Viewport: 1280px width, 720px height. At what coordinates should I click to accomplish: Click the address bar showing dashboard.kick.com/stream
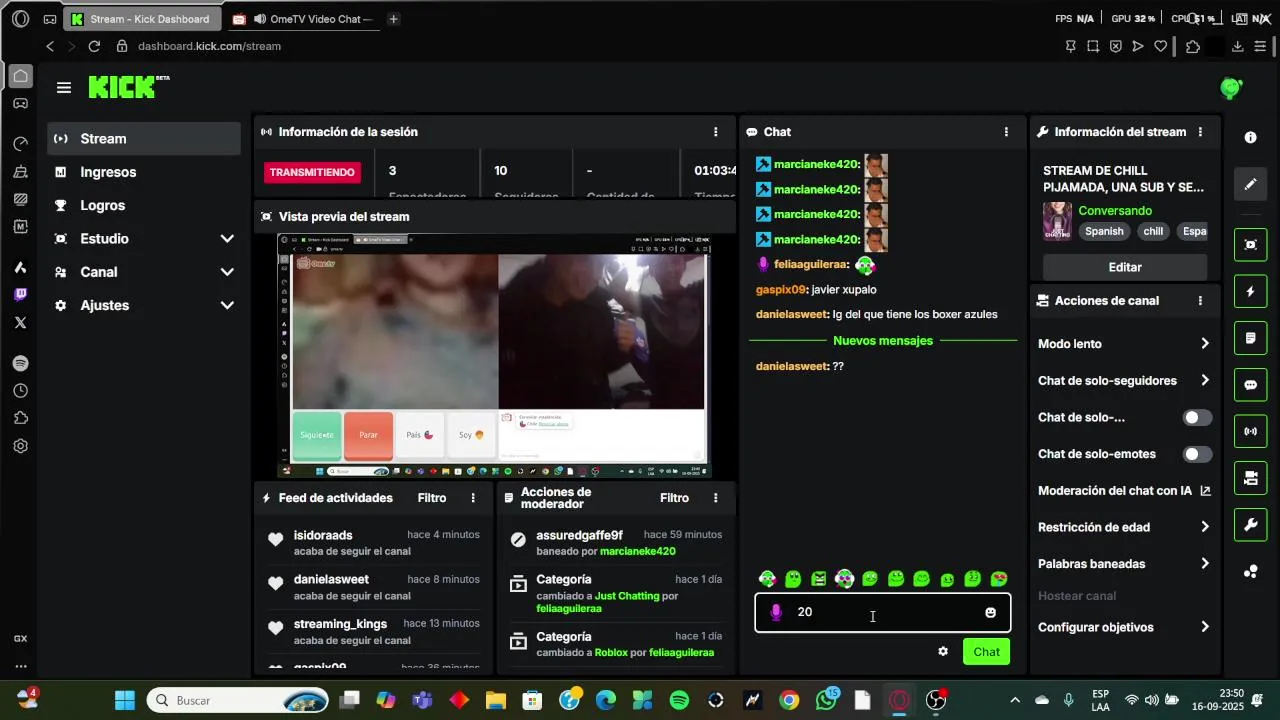(x=209, y=46)
